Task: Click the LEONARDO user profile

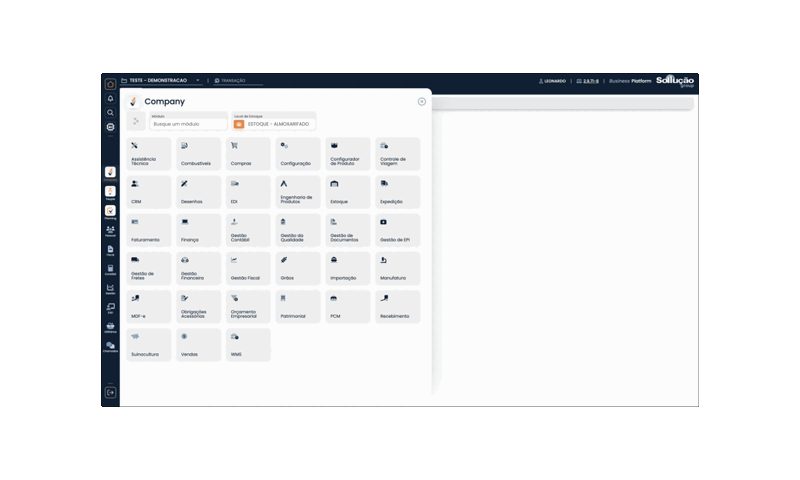Action: pos(552,81)
